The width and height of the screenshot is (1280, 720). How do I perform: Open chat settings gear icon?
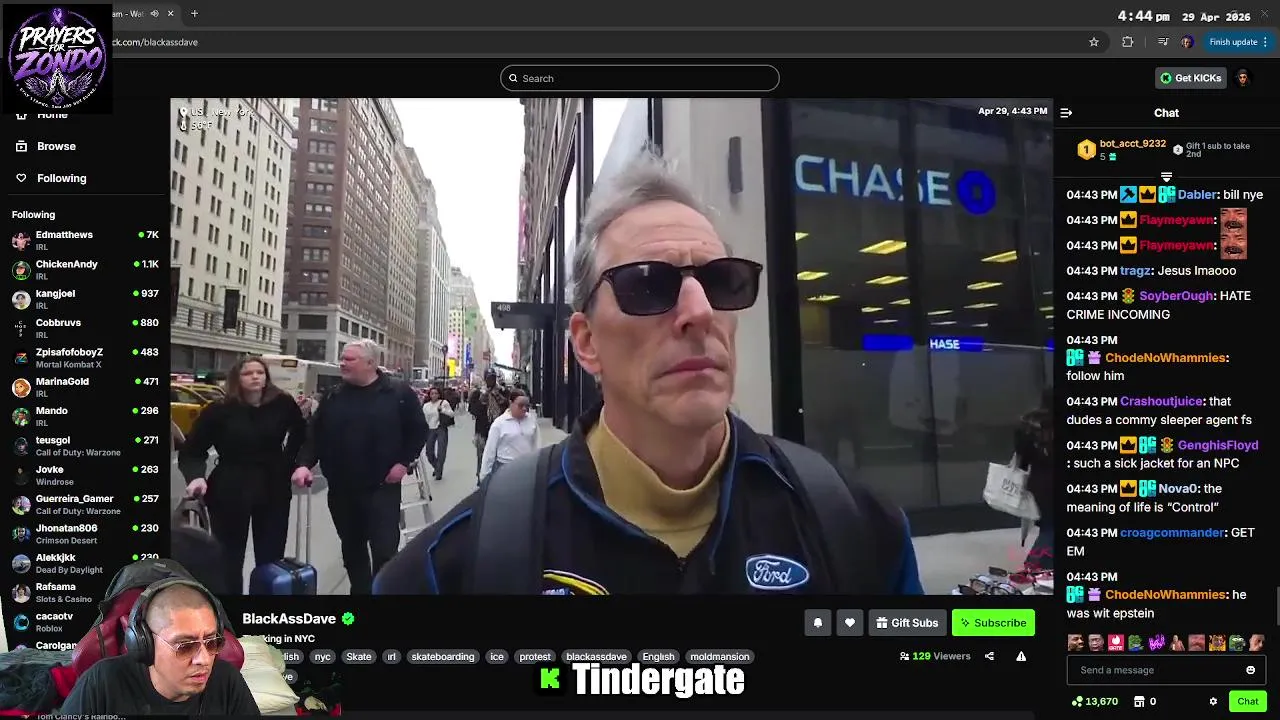point(1213,702)
